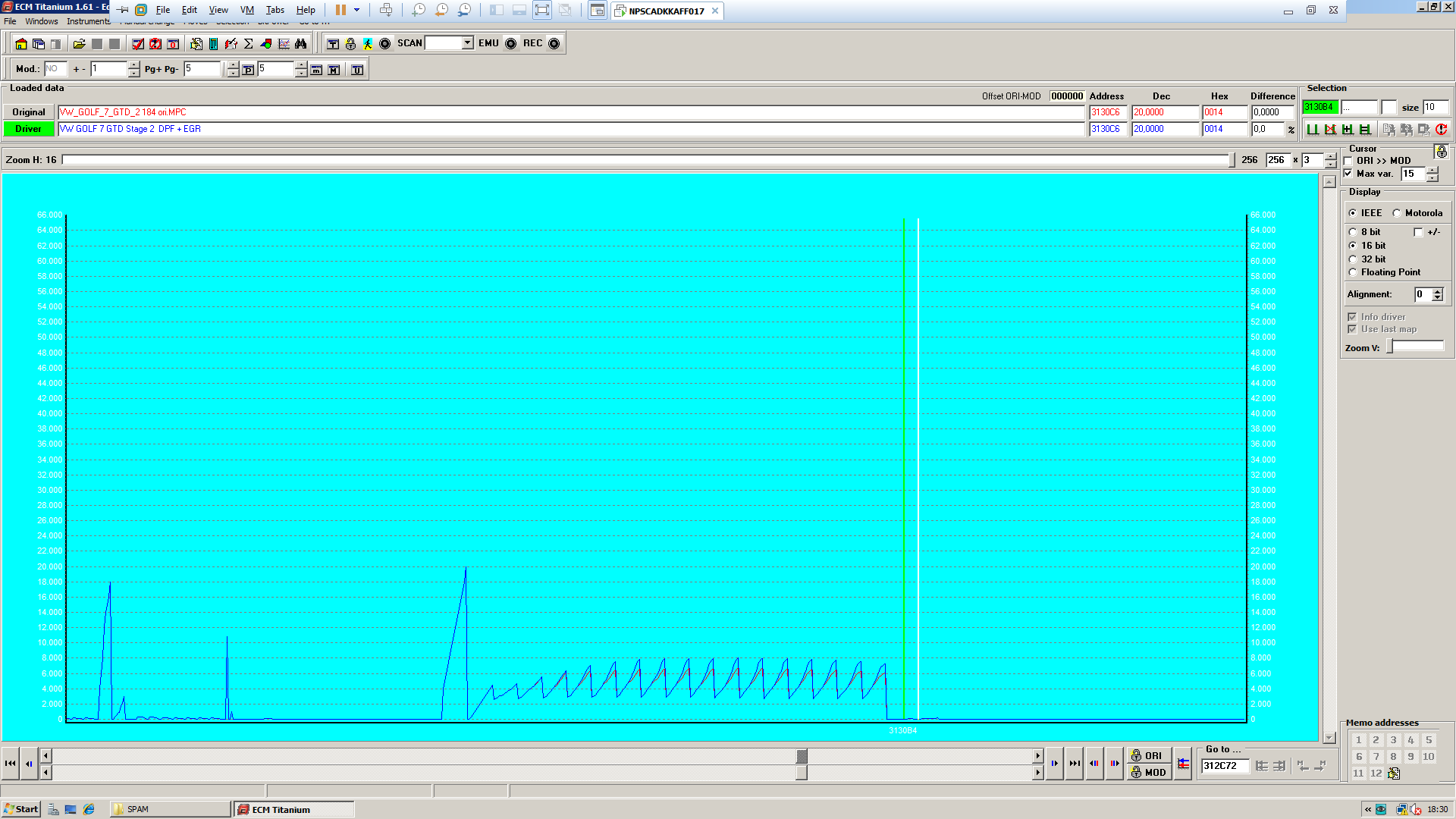Click the lowercase m button in Mod toolbar
Viewport: 1456px width, 819px height.
316,70
